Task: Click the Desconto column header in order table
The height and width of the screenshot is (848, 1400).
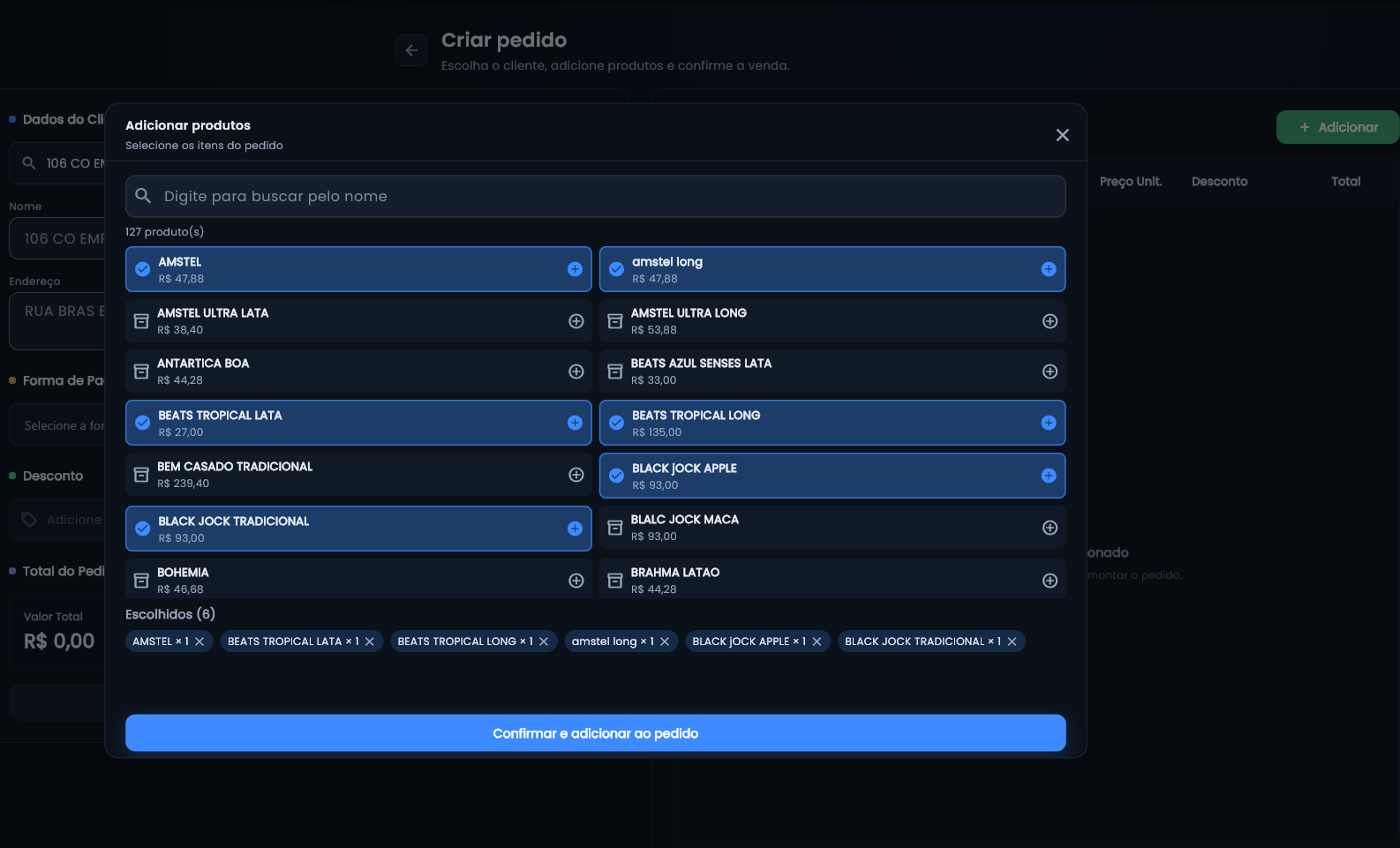Action: click(1220, 182)
